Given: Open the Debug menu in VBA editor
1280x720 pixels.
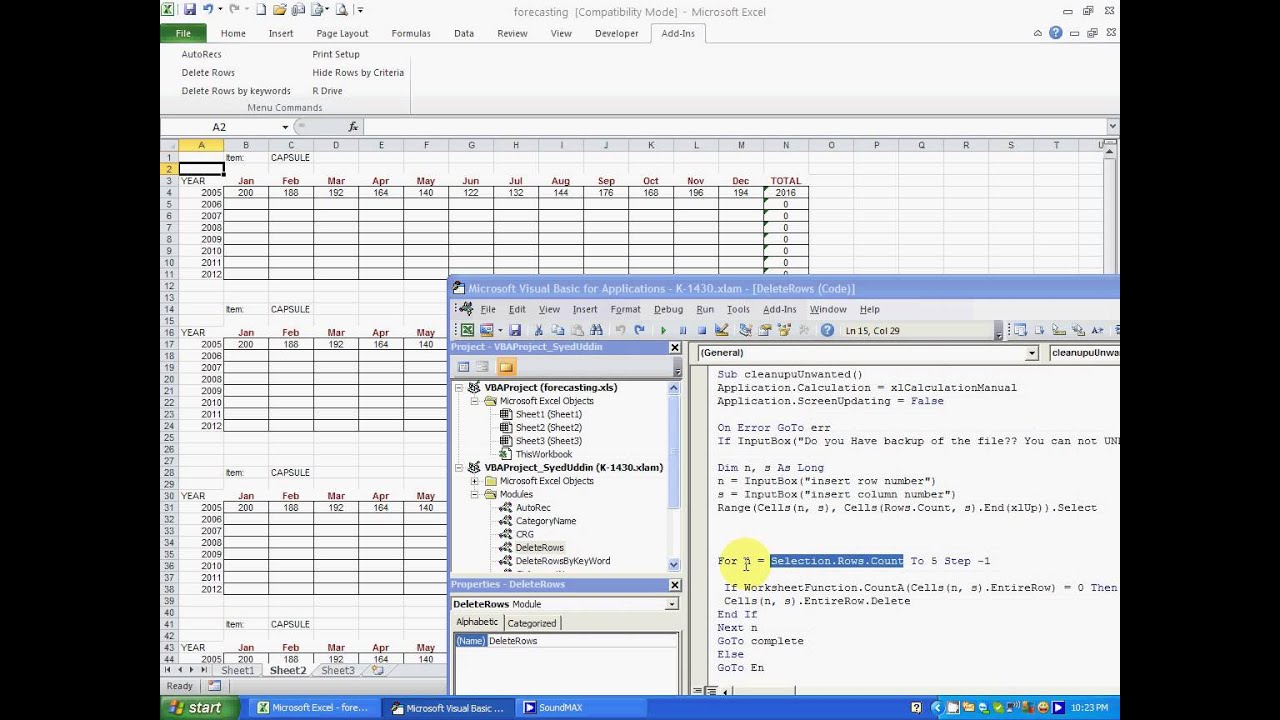Looking at the screenshot, I should pyautogui.click(x=668, y=309).
